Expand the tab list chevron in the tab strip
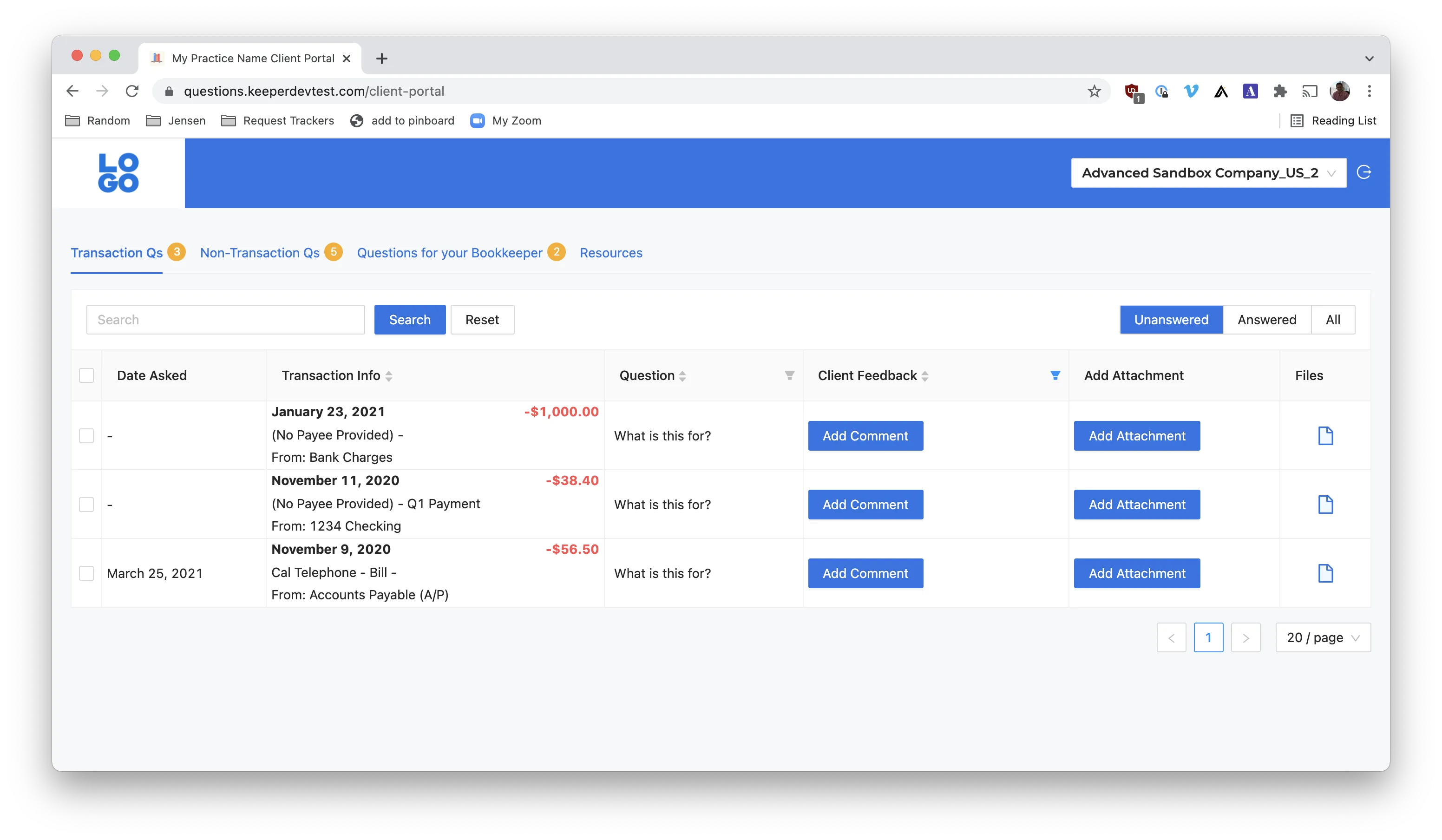The height and width of the screenshot is (840, 1442). click(x=1370, y=59)
